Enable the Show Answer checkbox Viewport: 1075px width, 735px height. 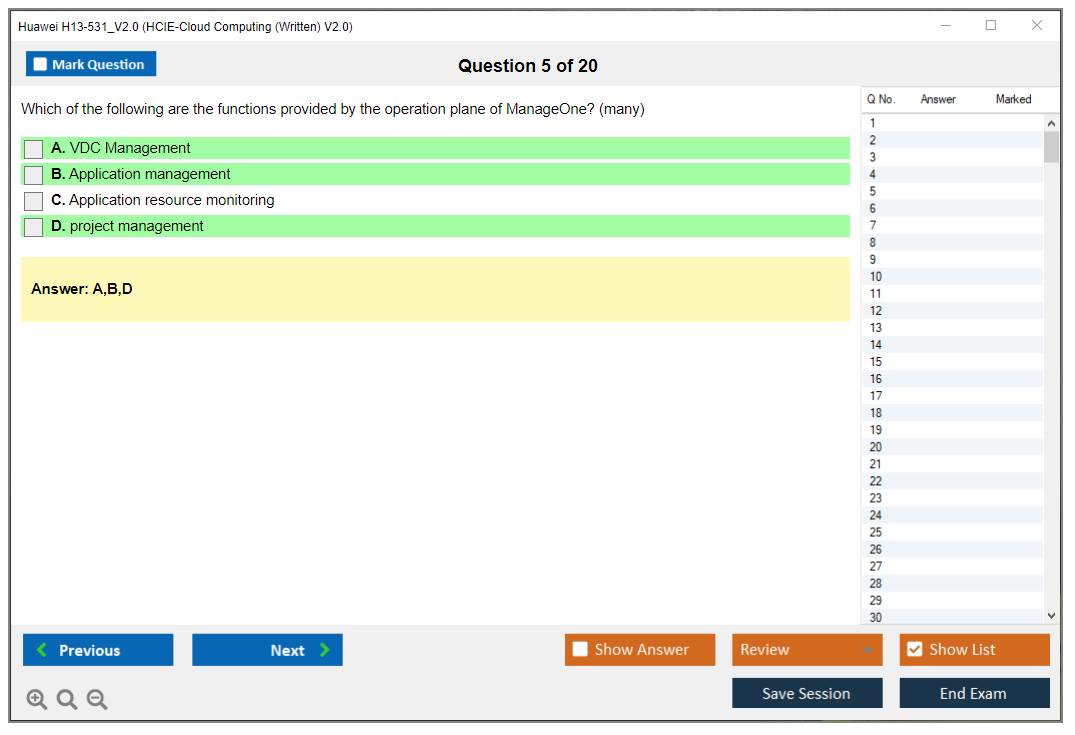[x=580, y=649]
